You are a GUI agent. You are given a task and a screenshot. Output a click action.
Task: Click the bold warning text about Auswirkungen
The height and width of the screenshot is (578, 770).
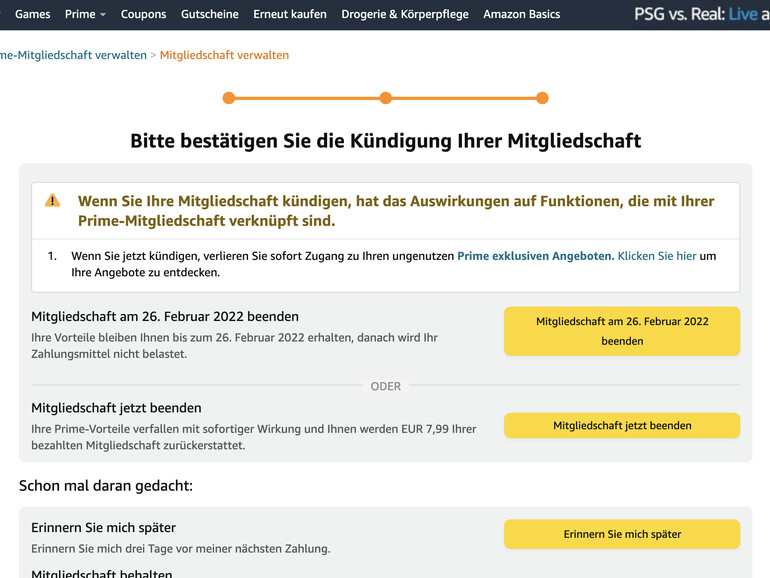396,211
